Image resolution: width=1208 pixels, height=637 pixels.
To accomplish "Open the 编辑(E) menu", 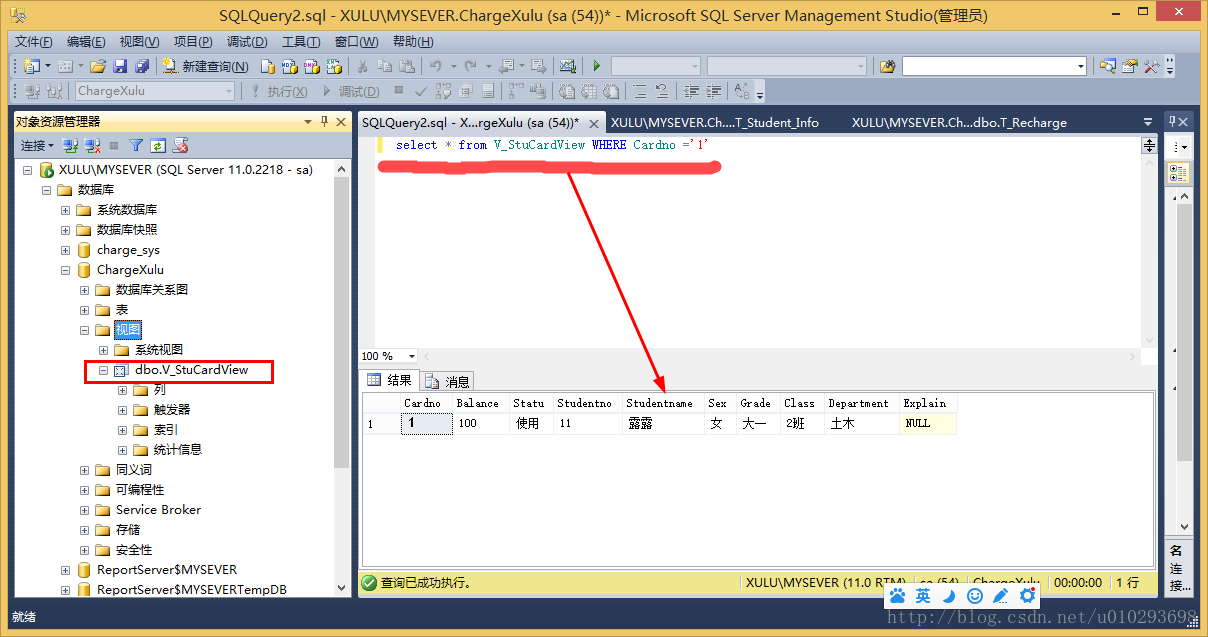I will click(86, 41).
